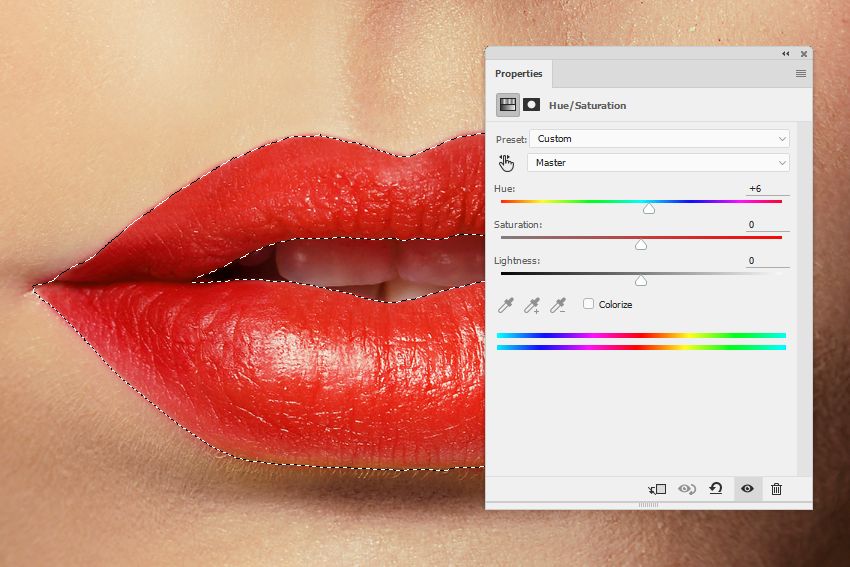Click the Properties panel bottom resize grip

pyautogui.click(x=648, y=505)
